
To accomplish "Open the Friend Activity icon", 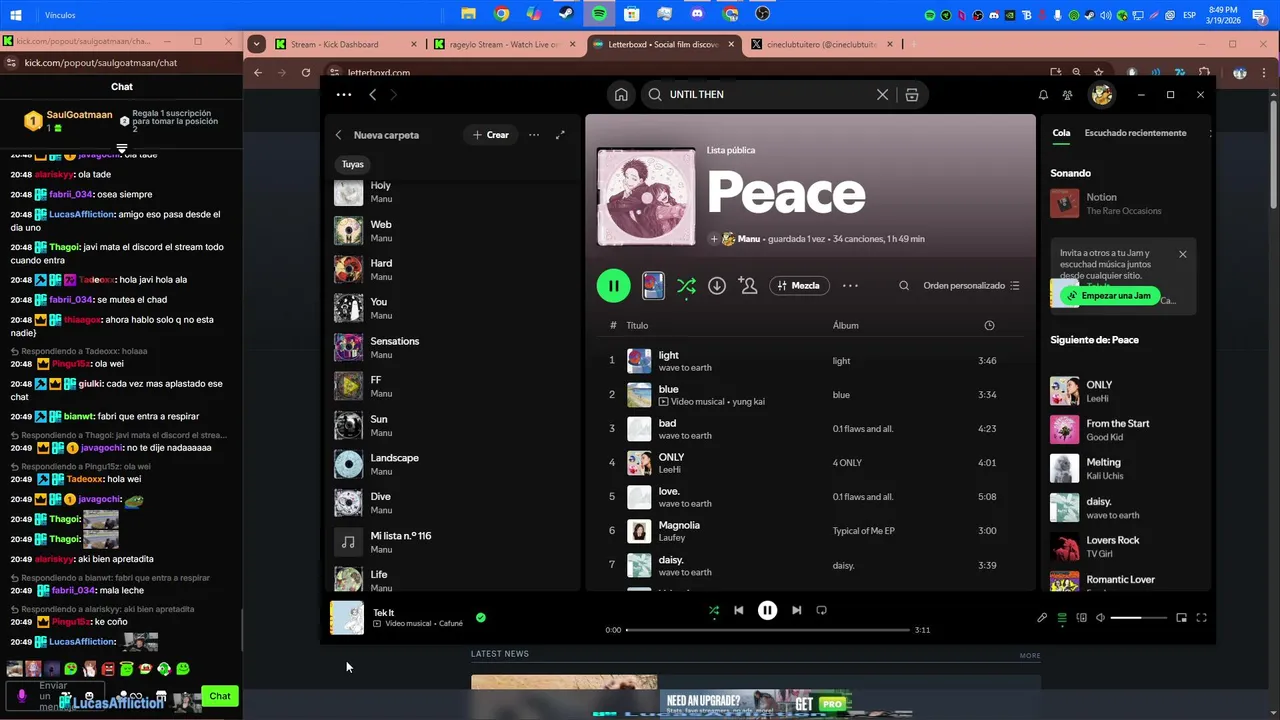I will point(1068,95).
